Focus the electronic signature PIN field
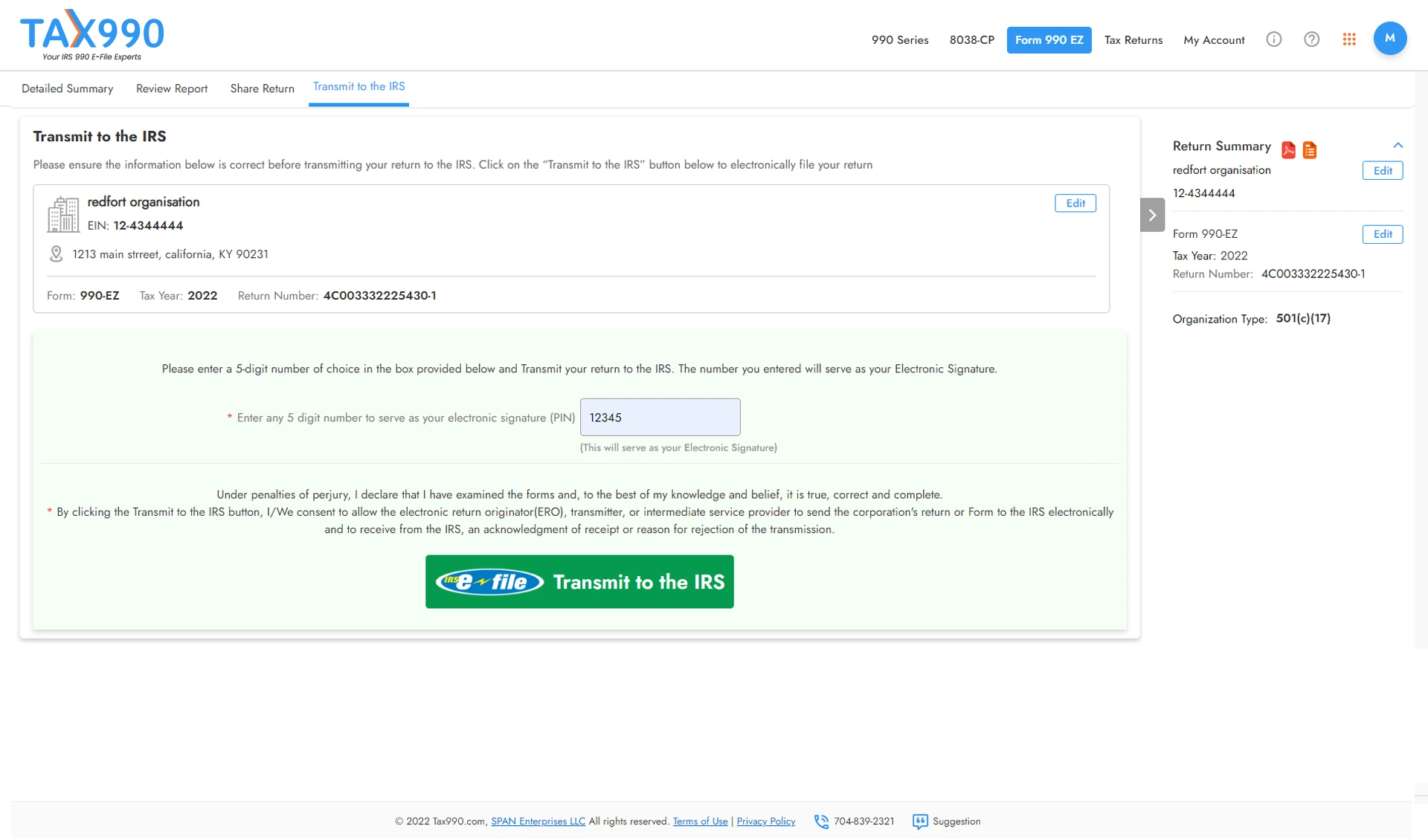 660,417
